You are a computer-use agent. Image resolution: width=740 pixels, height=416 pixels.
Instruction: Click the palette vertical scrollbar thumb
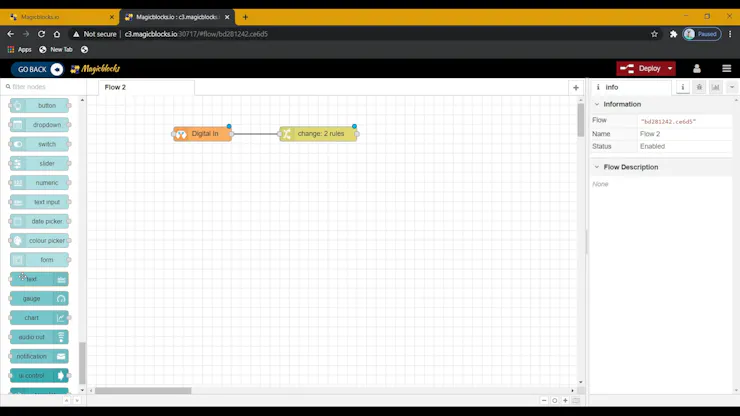pos(82,363)
